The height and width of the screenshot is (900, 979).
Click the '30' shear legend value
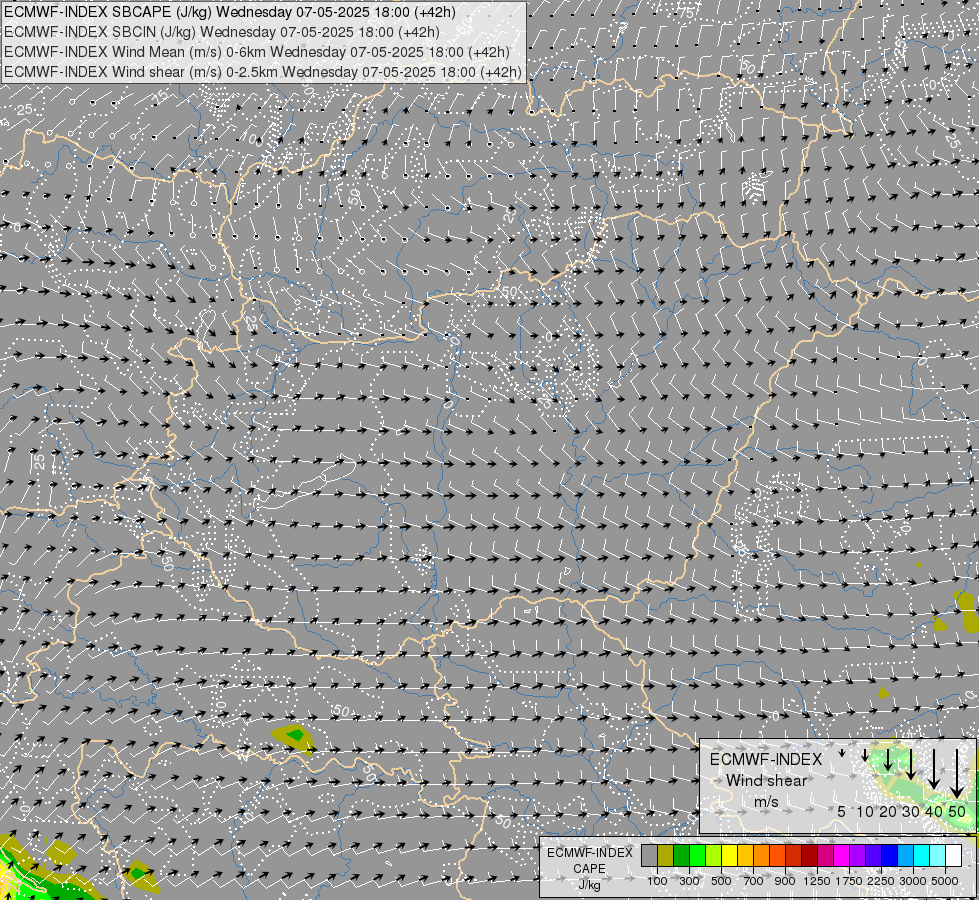point(911,811)
